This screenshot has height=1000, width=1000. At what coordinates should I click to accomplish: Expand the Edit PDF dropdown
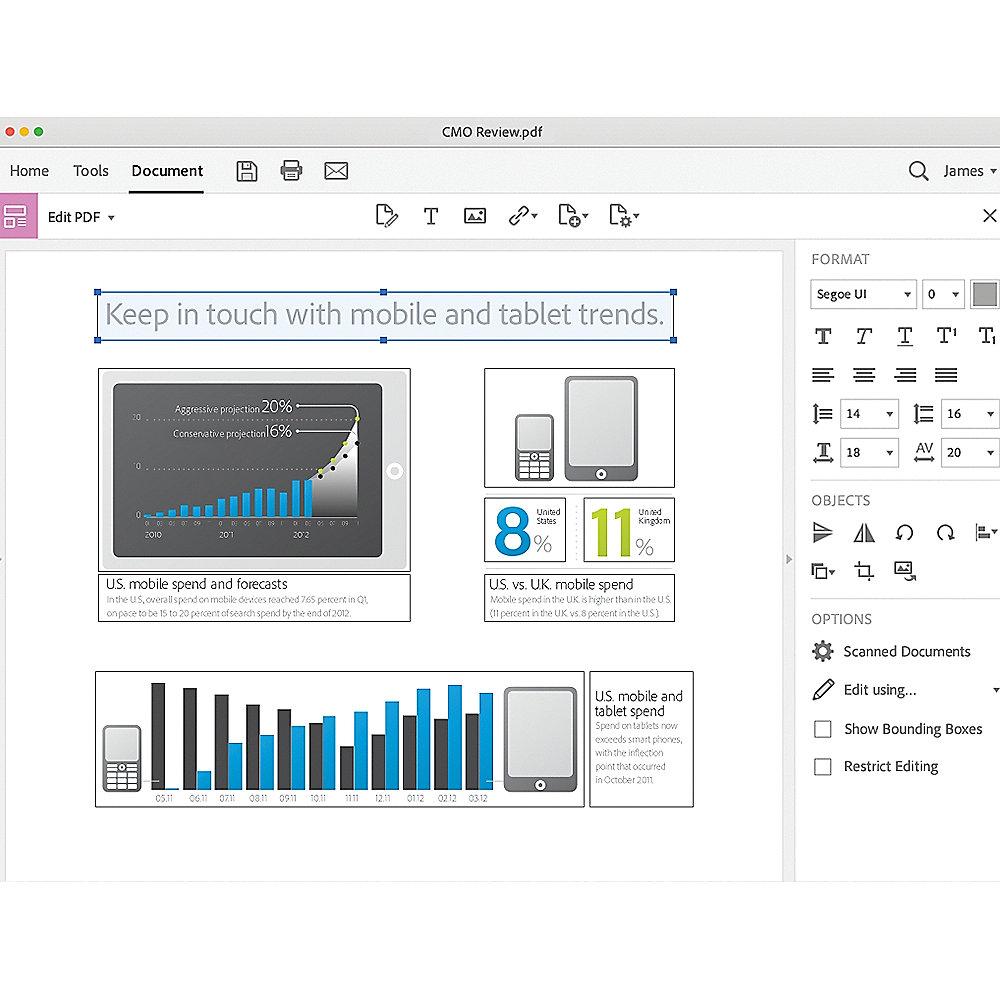(82, 217)
